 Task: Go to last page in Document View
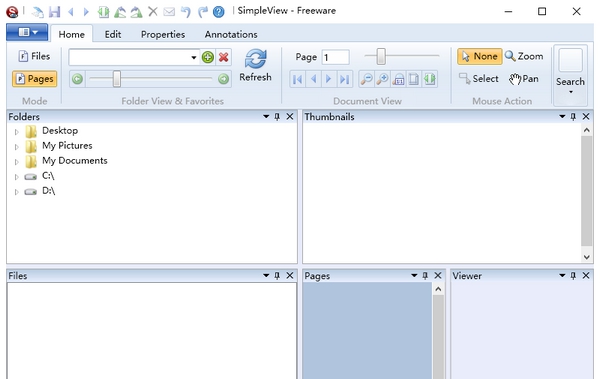pyautogui.click(x=344, y=79)
